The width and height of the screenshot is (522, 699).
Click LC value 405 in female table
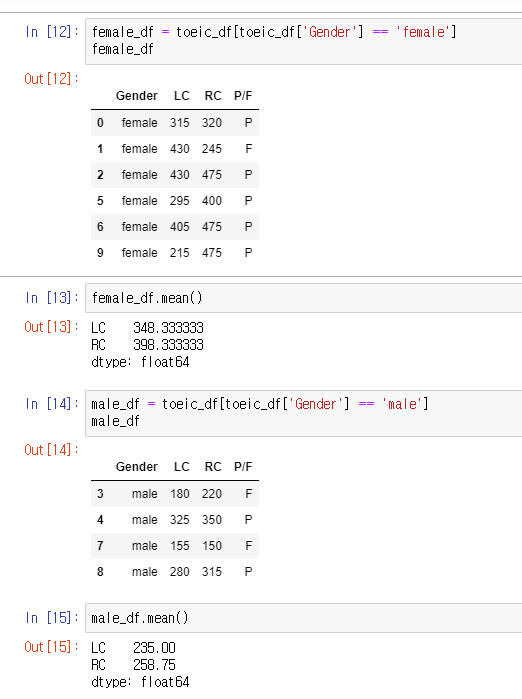pos(180,227)
